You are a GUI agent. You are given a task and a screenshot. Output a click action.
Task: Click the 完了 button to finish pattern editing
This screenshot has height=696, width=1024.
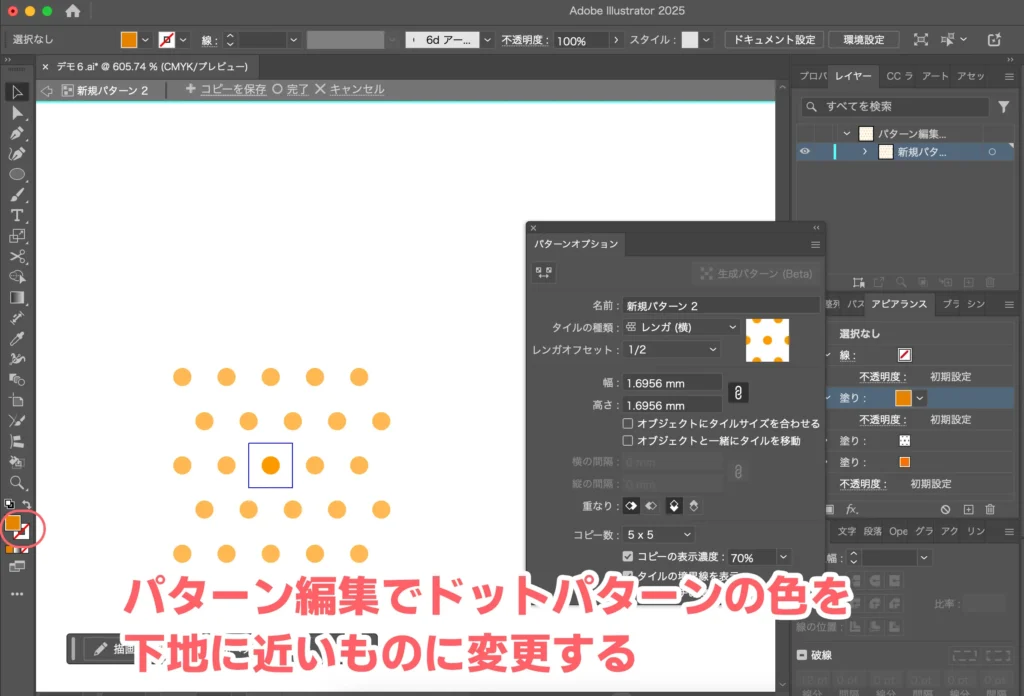pyautogui.click(x=296, y=90)
